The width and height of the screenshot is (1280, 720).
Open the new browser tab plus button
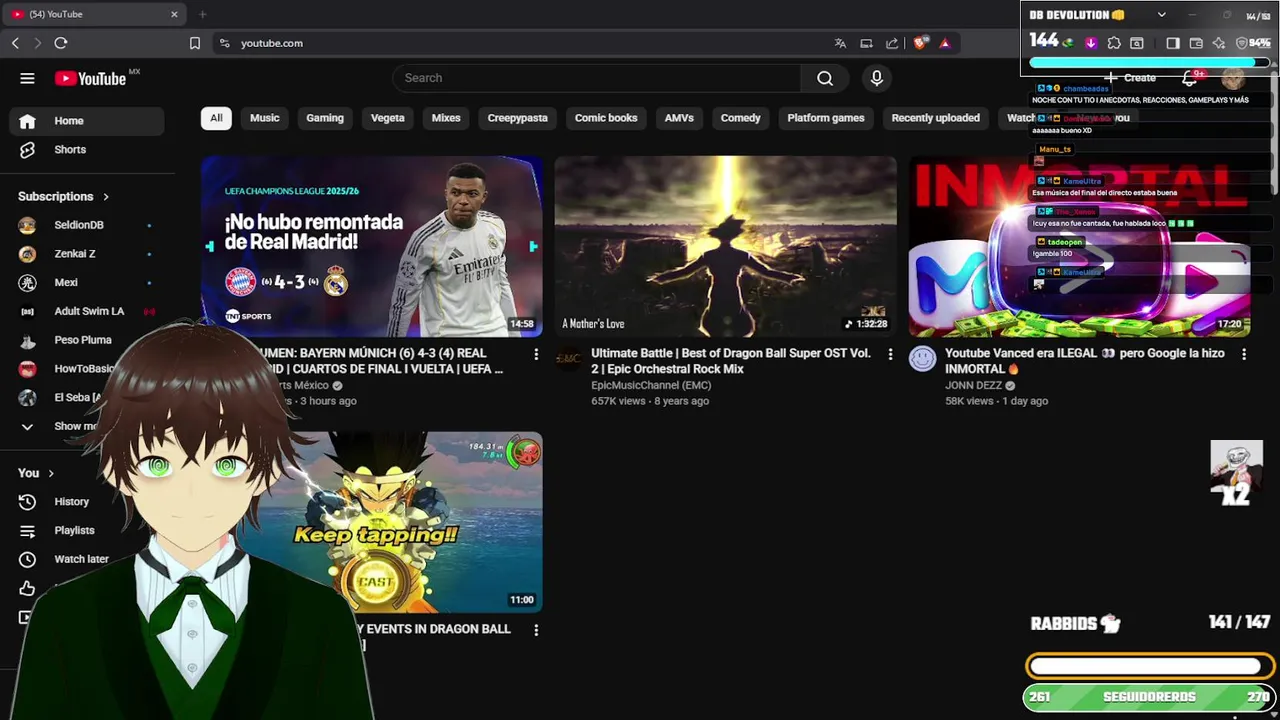pos(202,14)
